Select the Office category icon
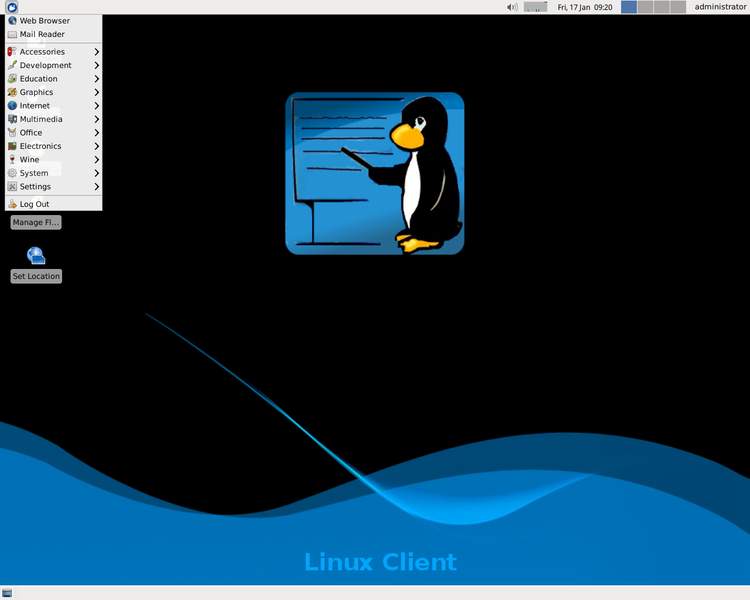Viewport: 750px width, 600px height. 12,132
